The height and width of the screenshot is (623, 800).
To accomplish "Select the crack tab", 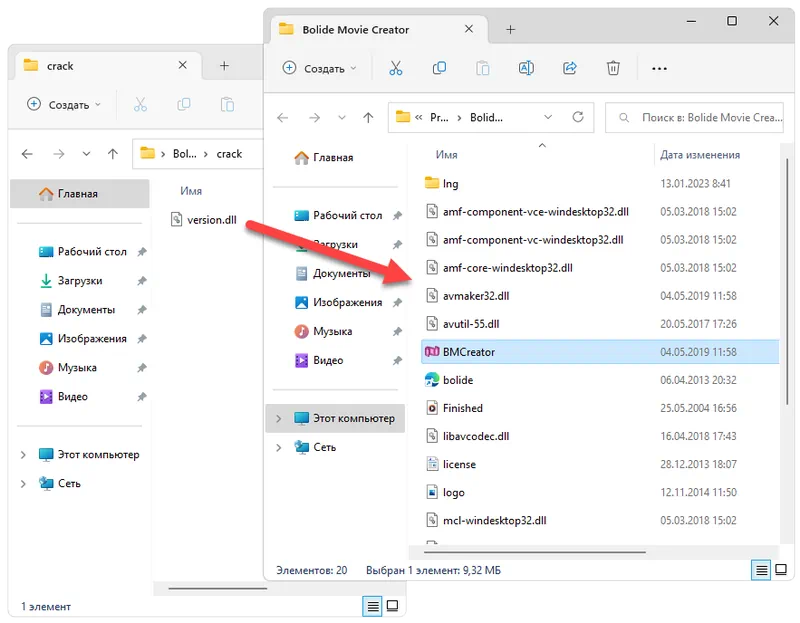I will [107, 66].
